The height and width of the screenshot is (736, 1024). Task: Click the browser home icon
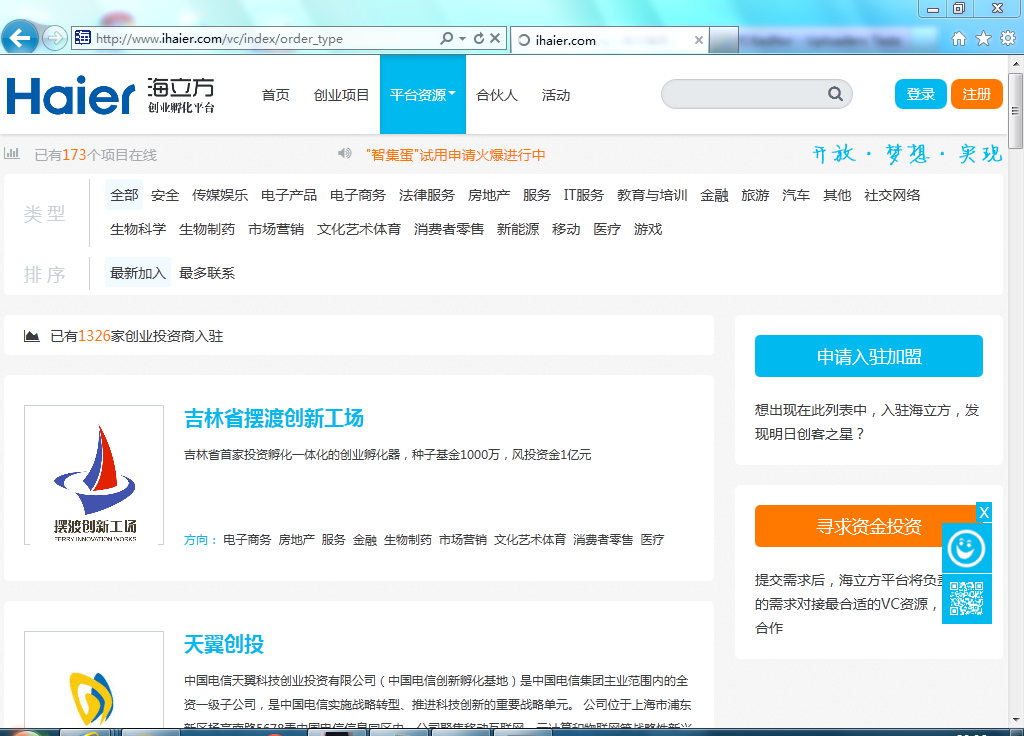(959, 39)
